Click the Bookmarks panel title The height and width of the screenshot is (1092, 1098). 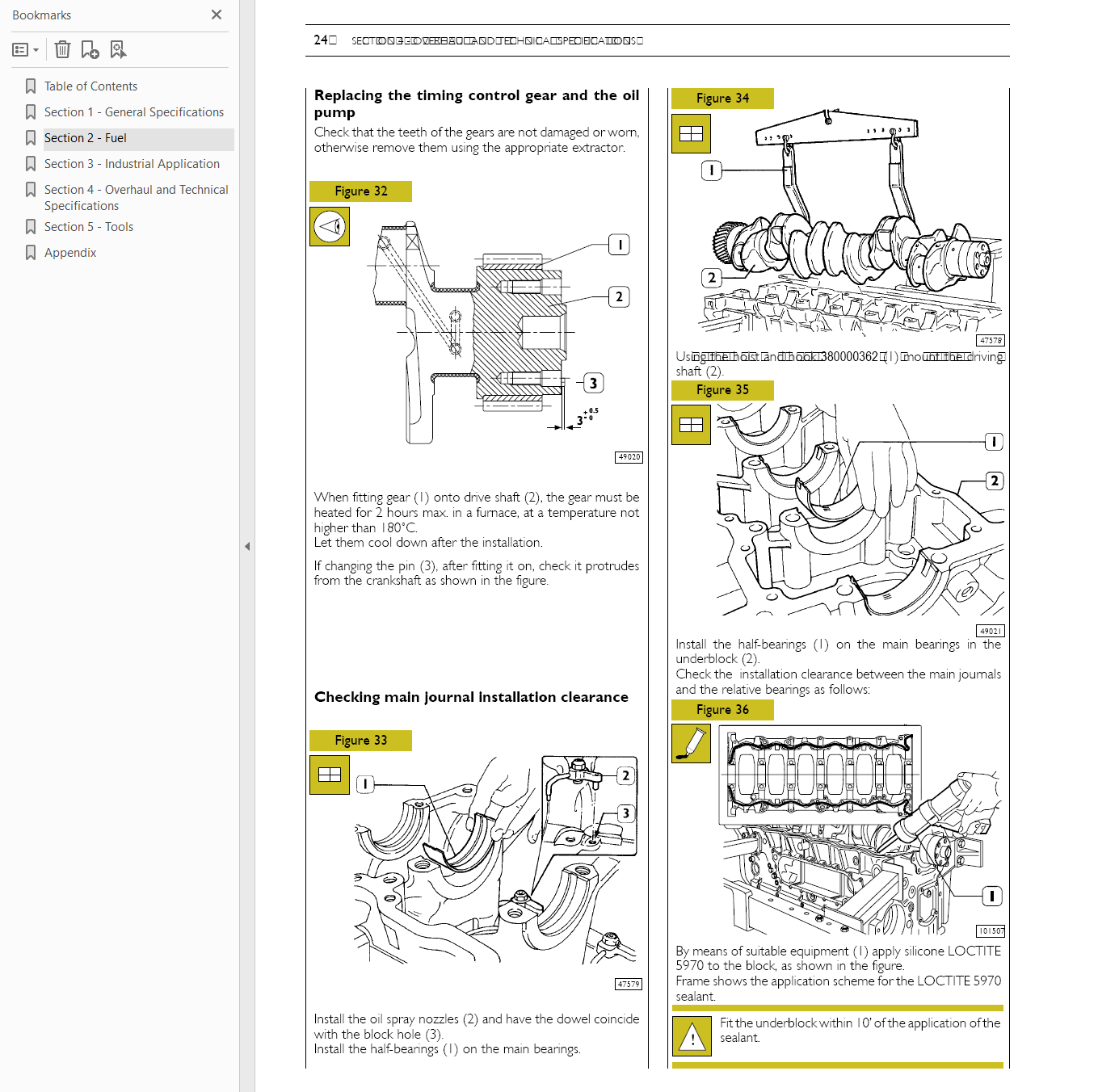42,15
